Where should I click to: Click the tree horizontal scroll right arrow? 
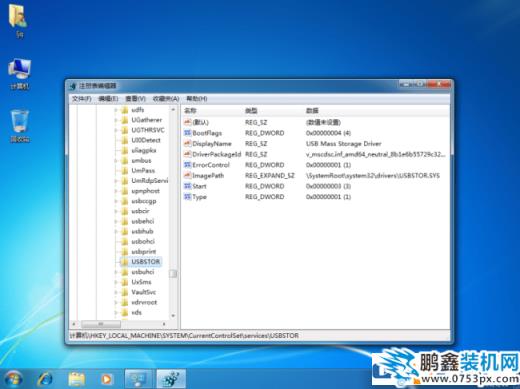click(x=164, y=324)
